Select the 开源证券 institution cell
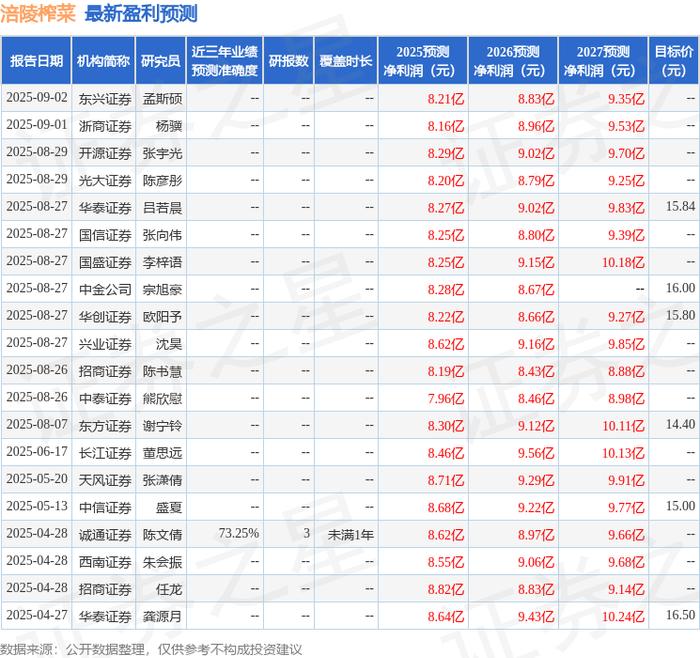This screenshot has width=700, height=658. tap(105, 153)
